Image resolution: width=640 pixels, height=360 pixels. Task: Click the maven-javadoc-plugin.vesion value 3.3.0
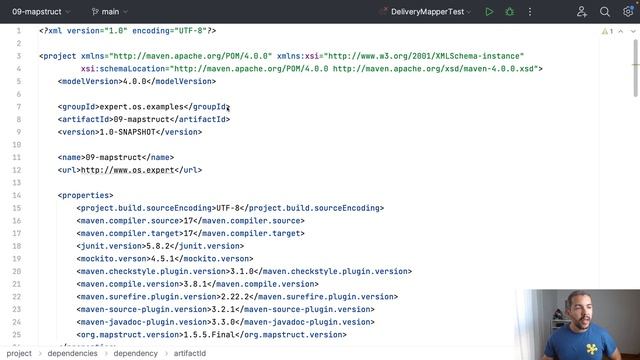coord(223,322)
